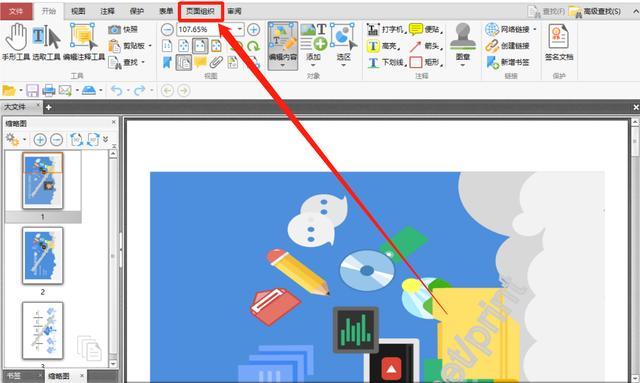This screenshot has height=383, width=640.
Task: Click the 选区 selection tool button
Action: (x=343, y=45)
